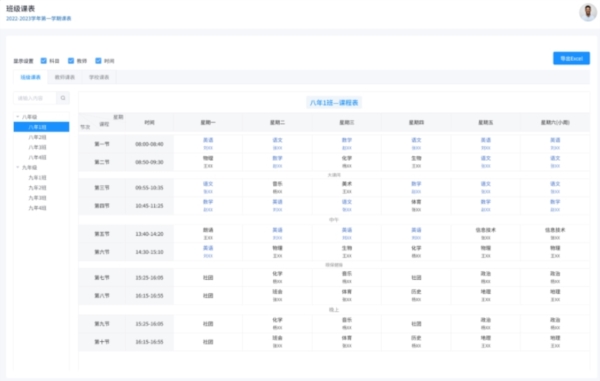Click Monday fifth period 朗诵 cell
Viewport: 600px width, 381px height.
click(208, 234)
